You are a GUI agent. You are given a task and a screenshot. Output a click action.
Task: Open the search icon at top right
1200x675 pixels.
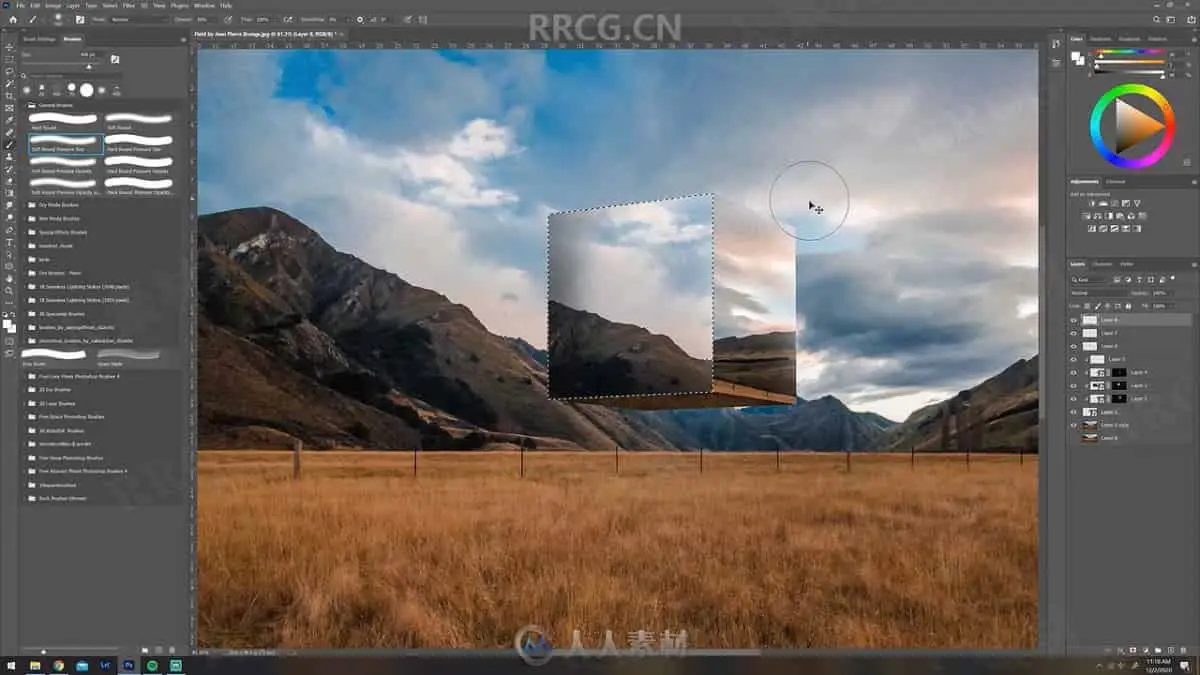[1157, 19]
